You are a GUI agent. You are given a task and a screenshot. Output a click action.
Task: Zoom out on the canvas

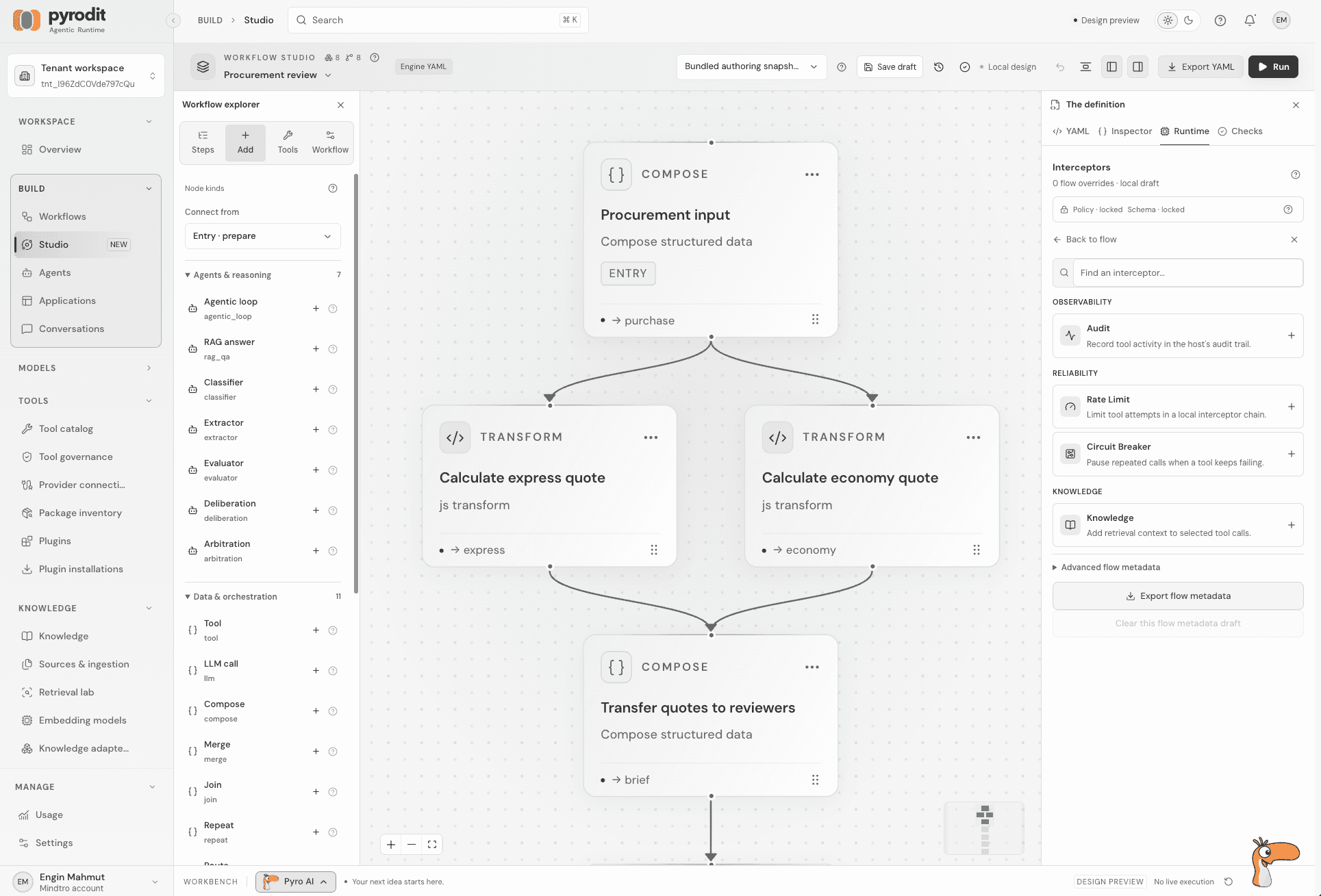(x=412, y=845)
